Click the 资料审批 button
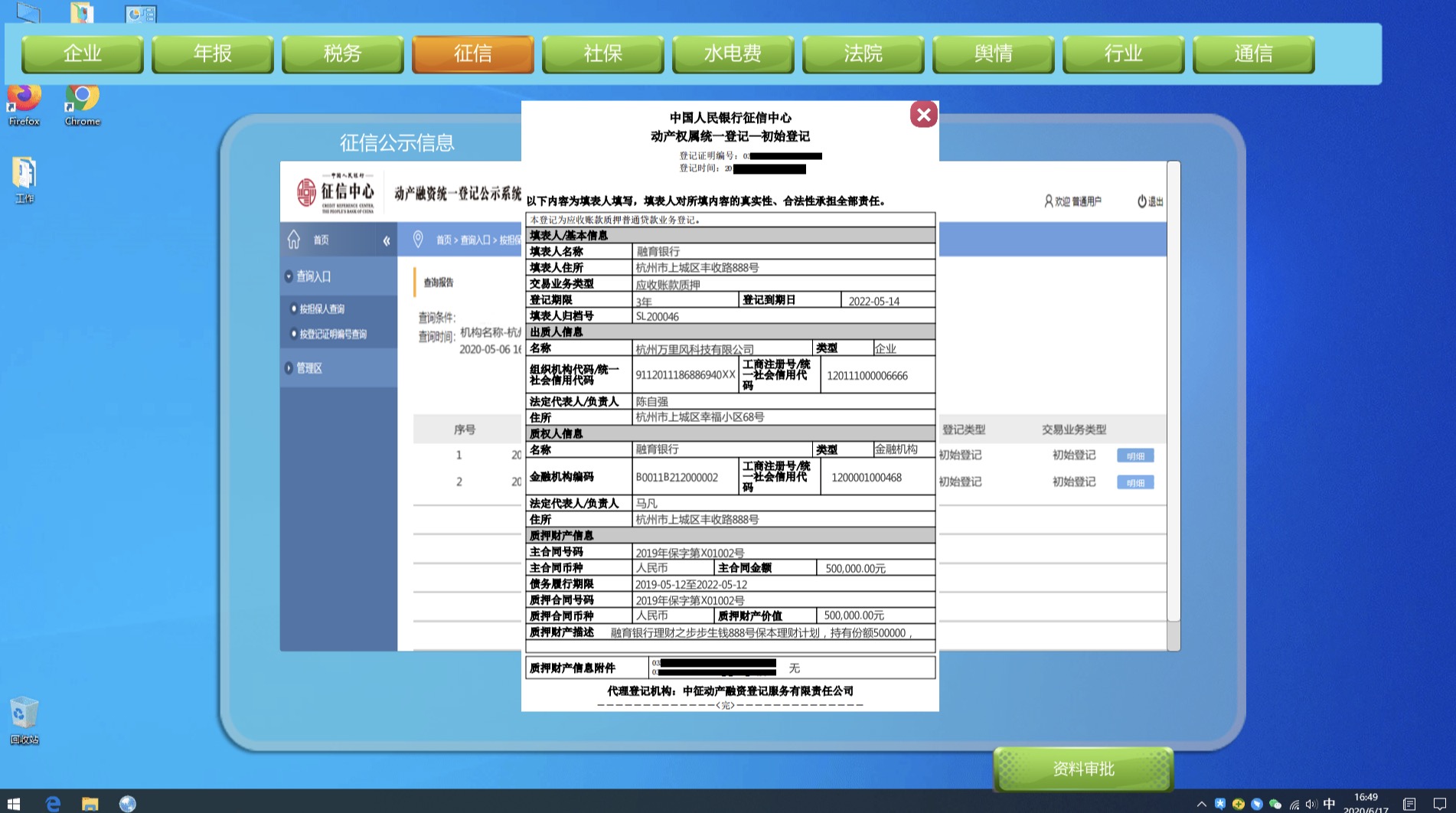This screenshot has width=1456, height=813. click(x=1083, y=769)
